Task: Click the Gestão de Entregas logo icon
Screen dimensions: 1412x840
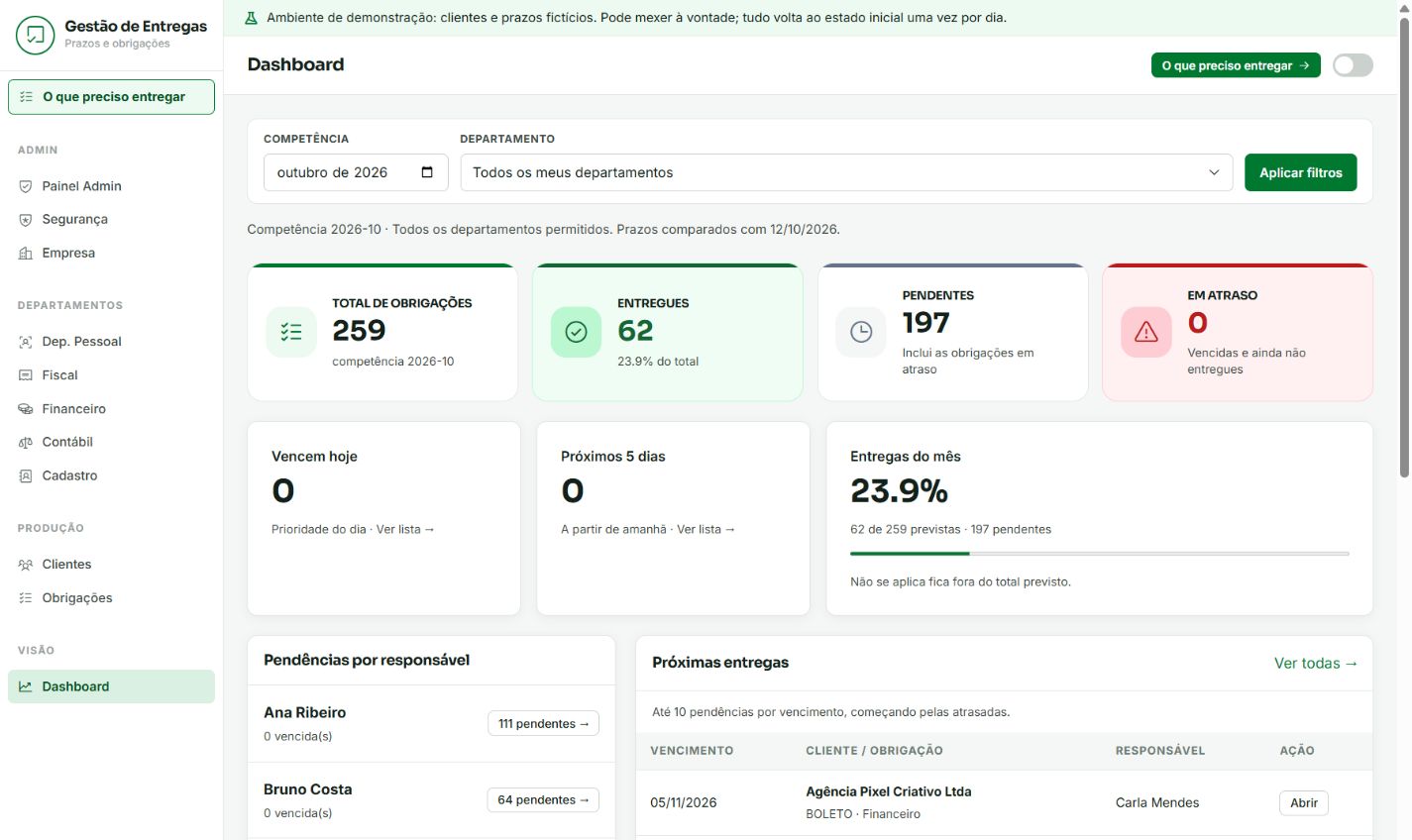Action: [x=36, y=35]
